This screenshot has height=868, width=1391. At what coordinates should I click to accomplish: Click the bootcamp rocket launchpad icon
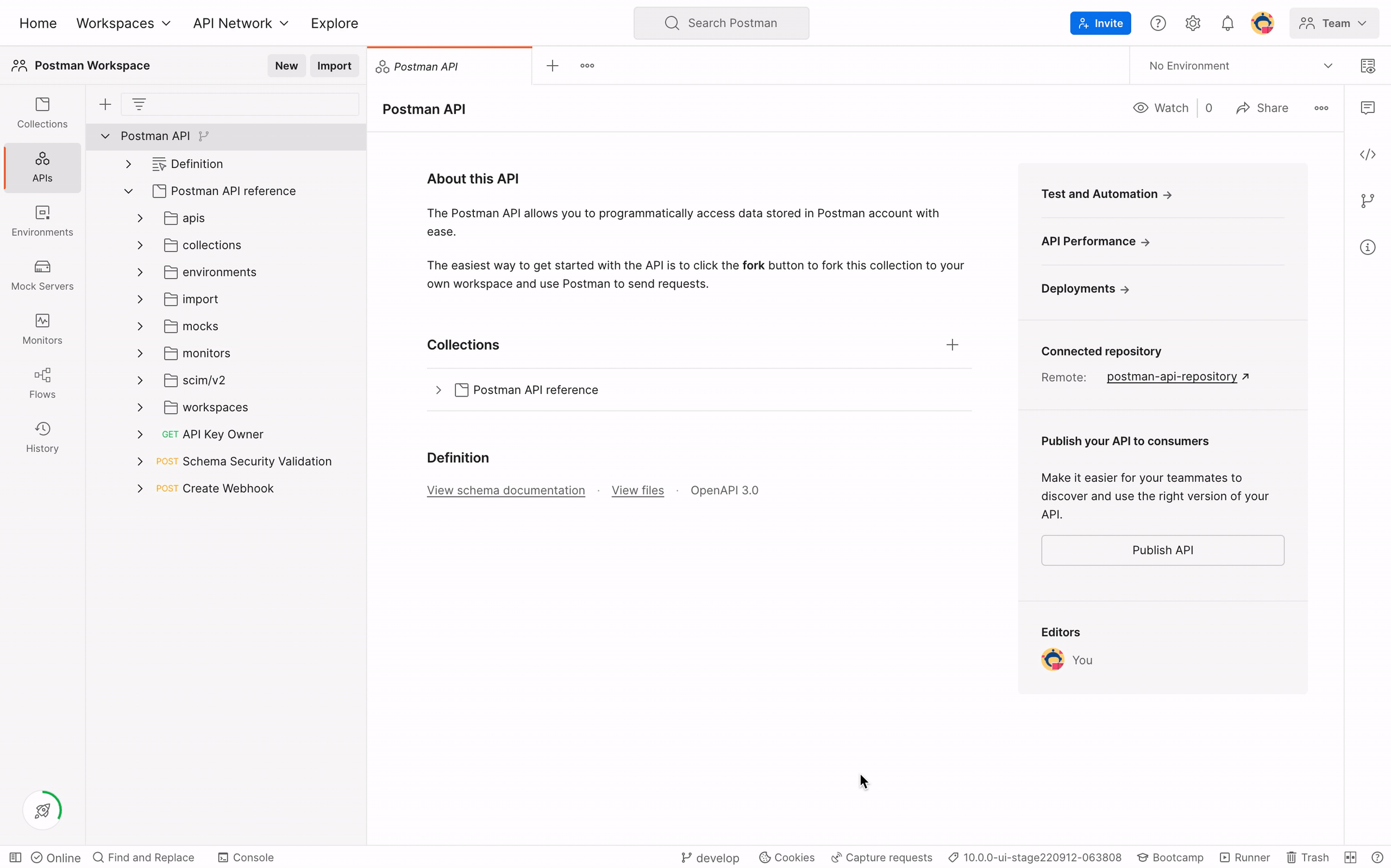pyautogui.click(x=42, y=810)
